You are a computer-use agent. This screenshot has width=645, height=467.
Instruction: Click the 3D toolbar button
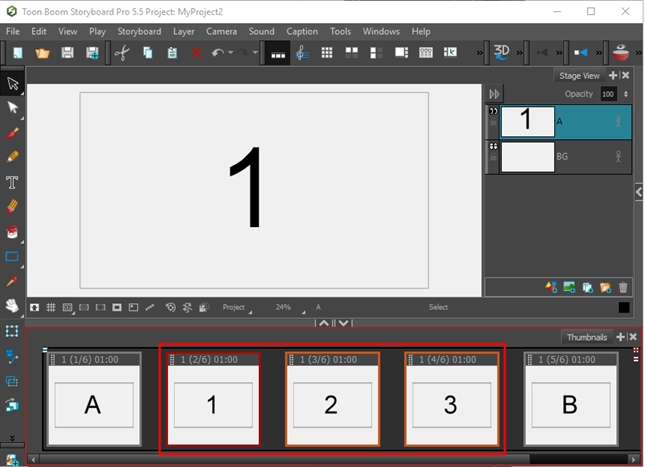click(502, 52)
